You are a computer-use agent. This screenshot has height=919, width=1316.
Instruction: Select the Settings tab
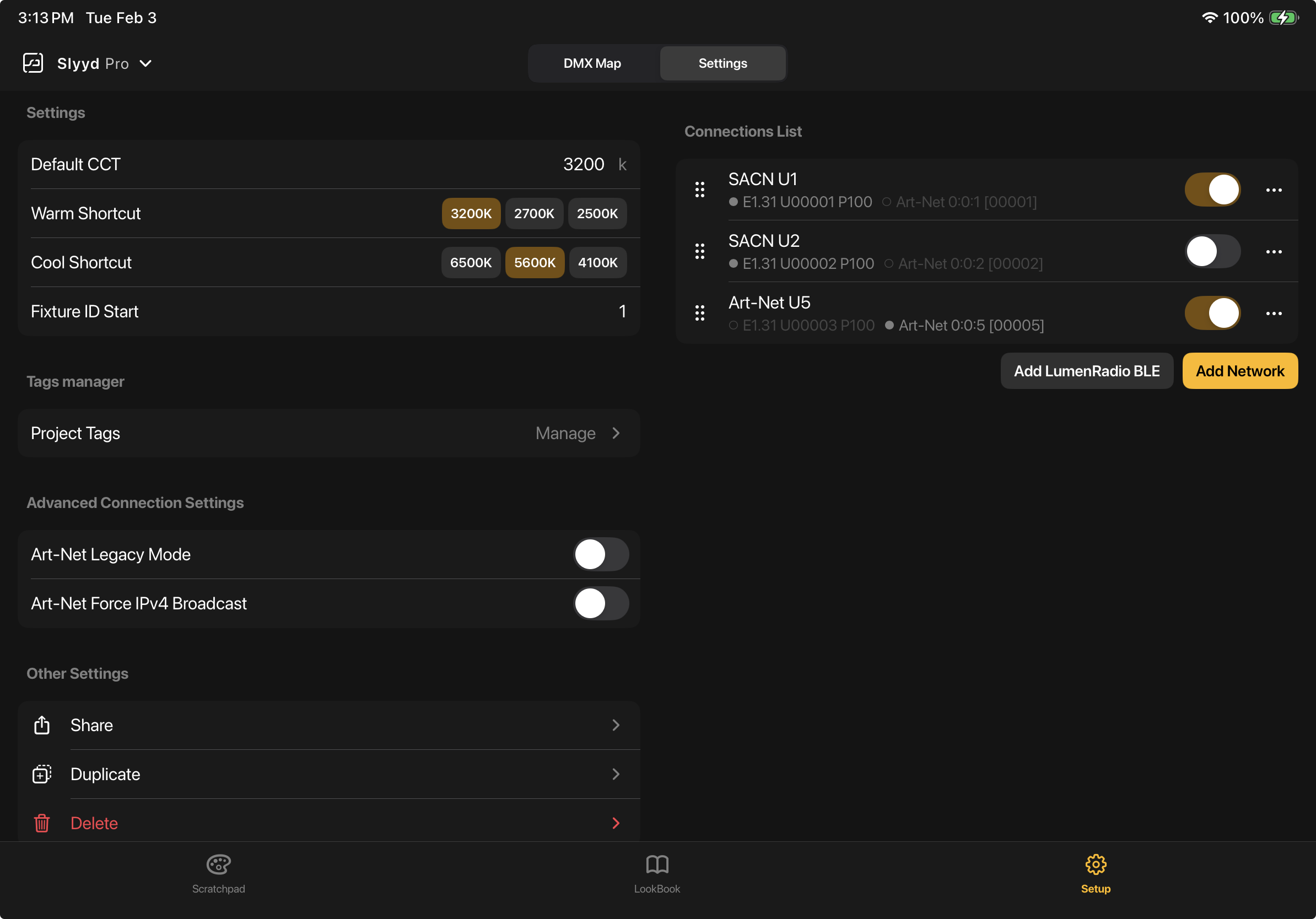[x=722, y=63]
